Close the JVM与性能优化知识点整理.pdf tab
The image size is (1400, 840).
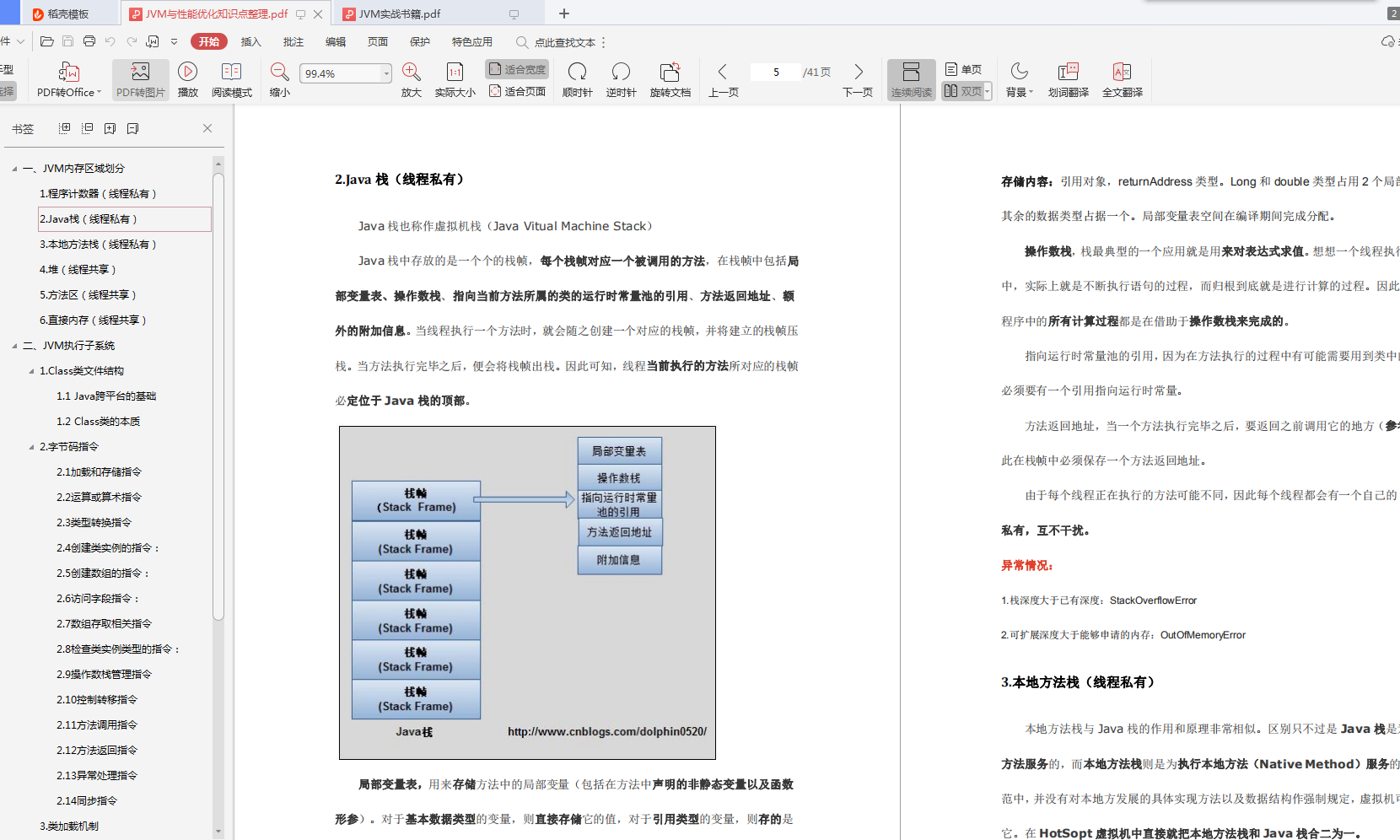pyautogui.click(x=317, y=14)
